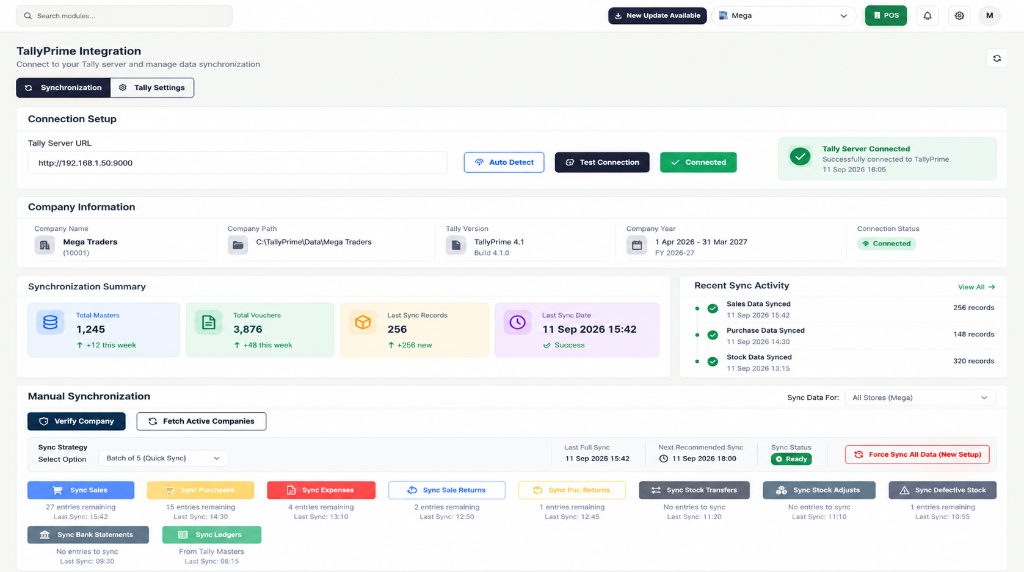Click the Search modules field

(x=124, y=16)
